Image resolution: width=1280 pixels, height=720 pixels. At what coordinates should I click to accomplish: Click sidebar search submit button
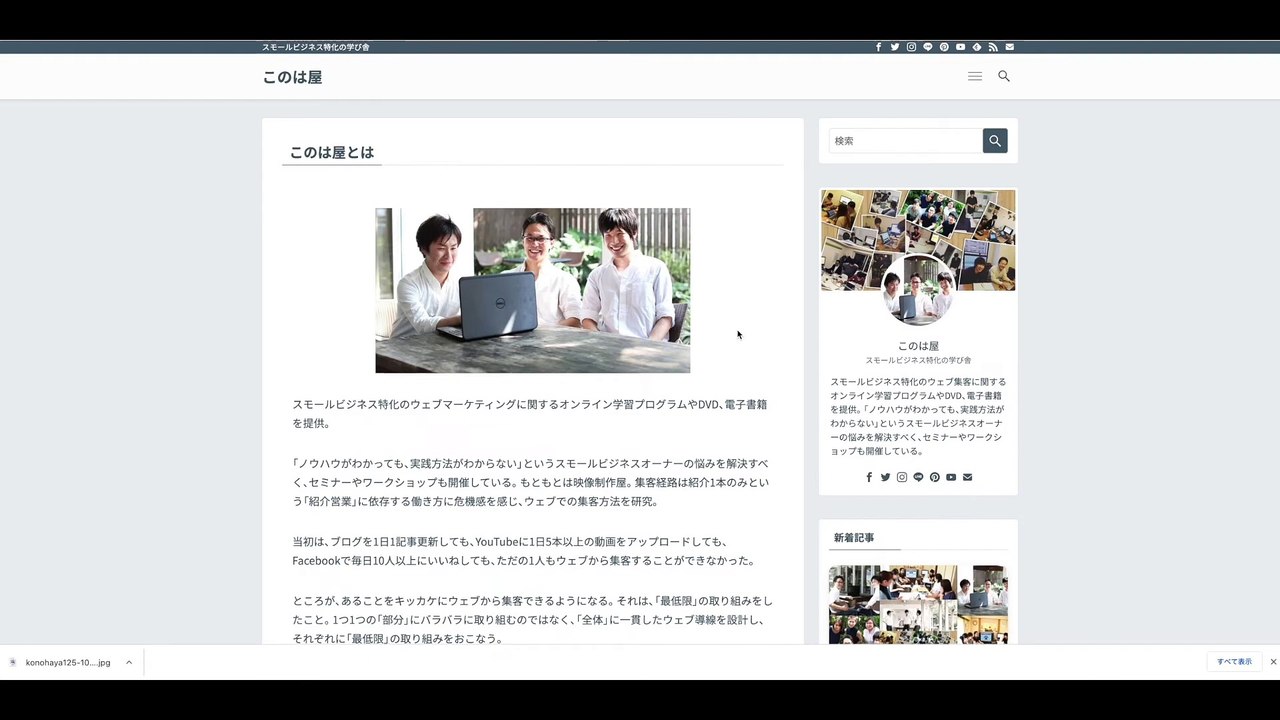click(x=995, y=141)
